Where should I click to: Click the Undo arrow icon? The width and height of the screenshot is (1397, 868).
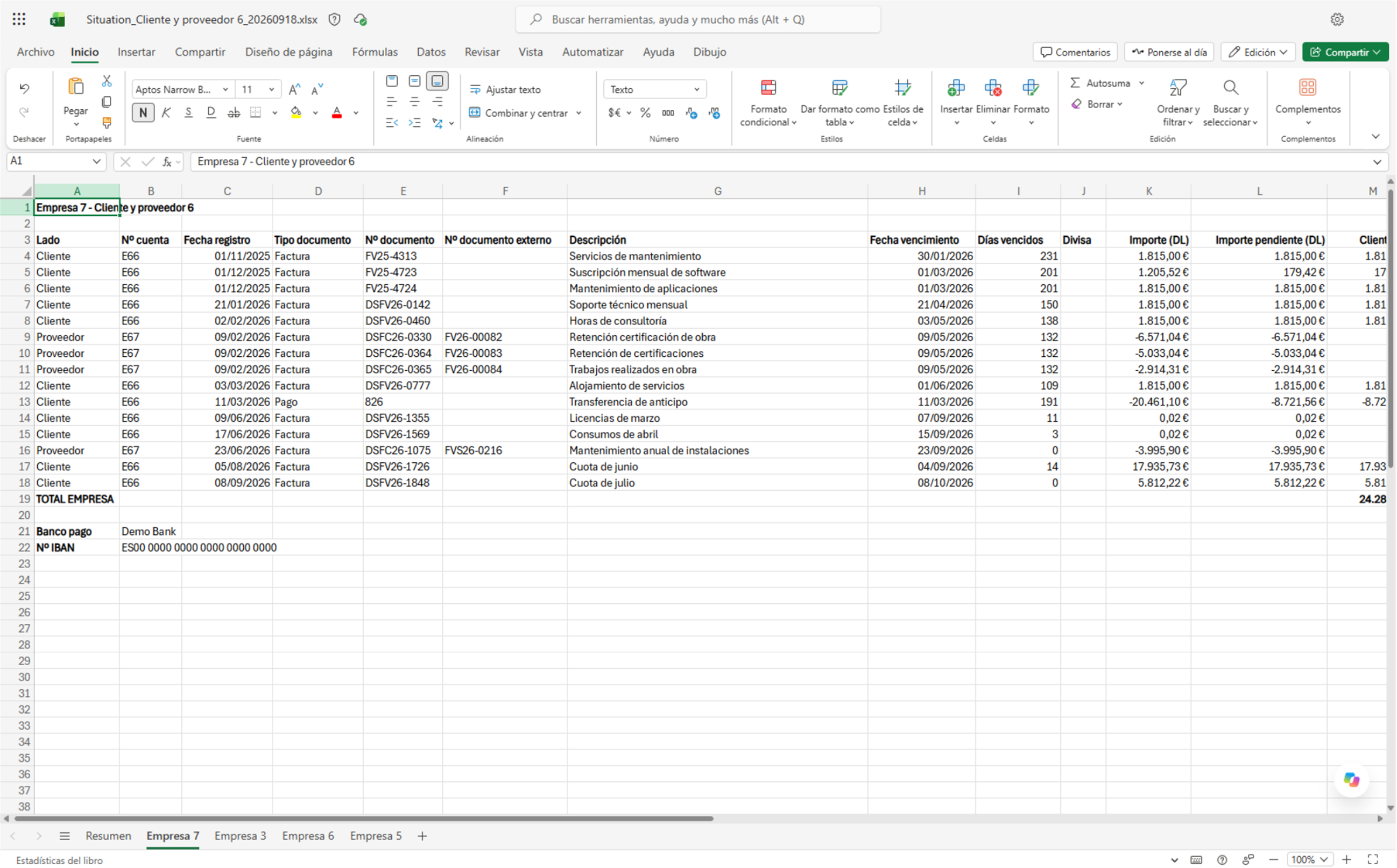tap(24, 88)
